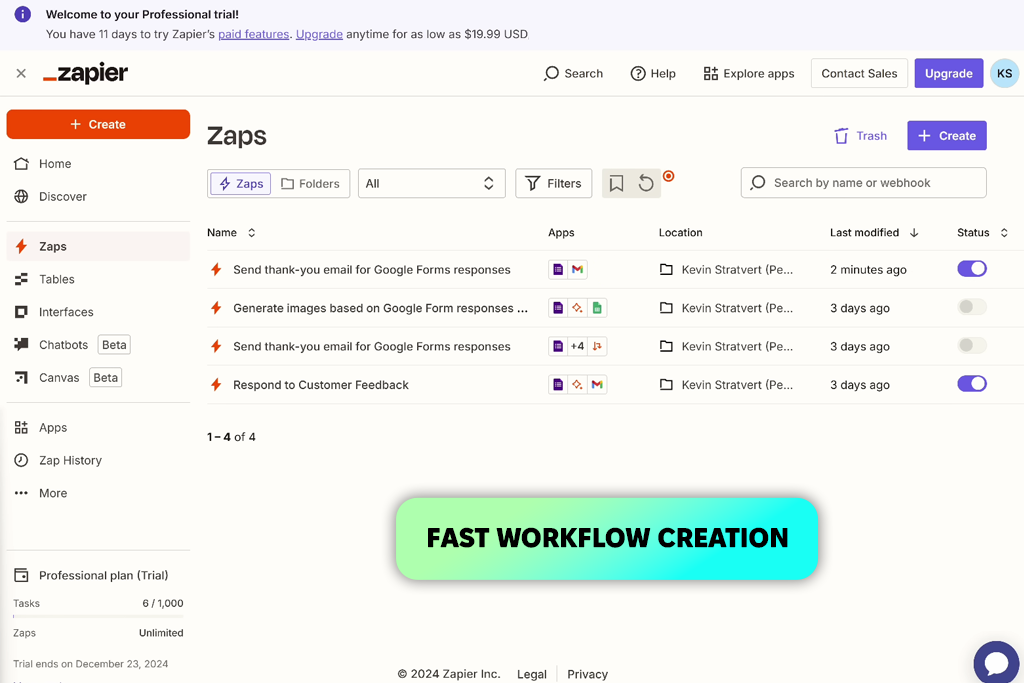
Task: Toggle off the 2 minutes ago Zap
Action: (x=972, y=268)
